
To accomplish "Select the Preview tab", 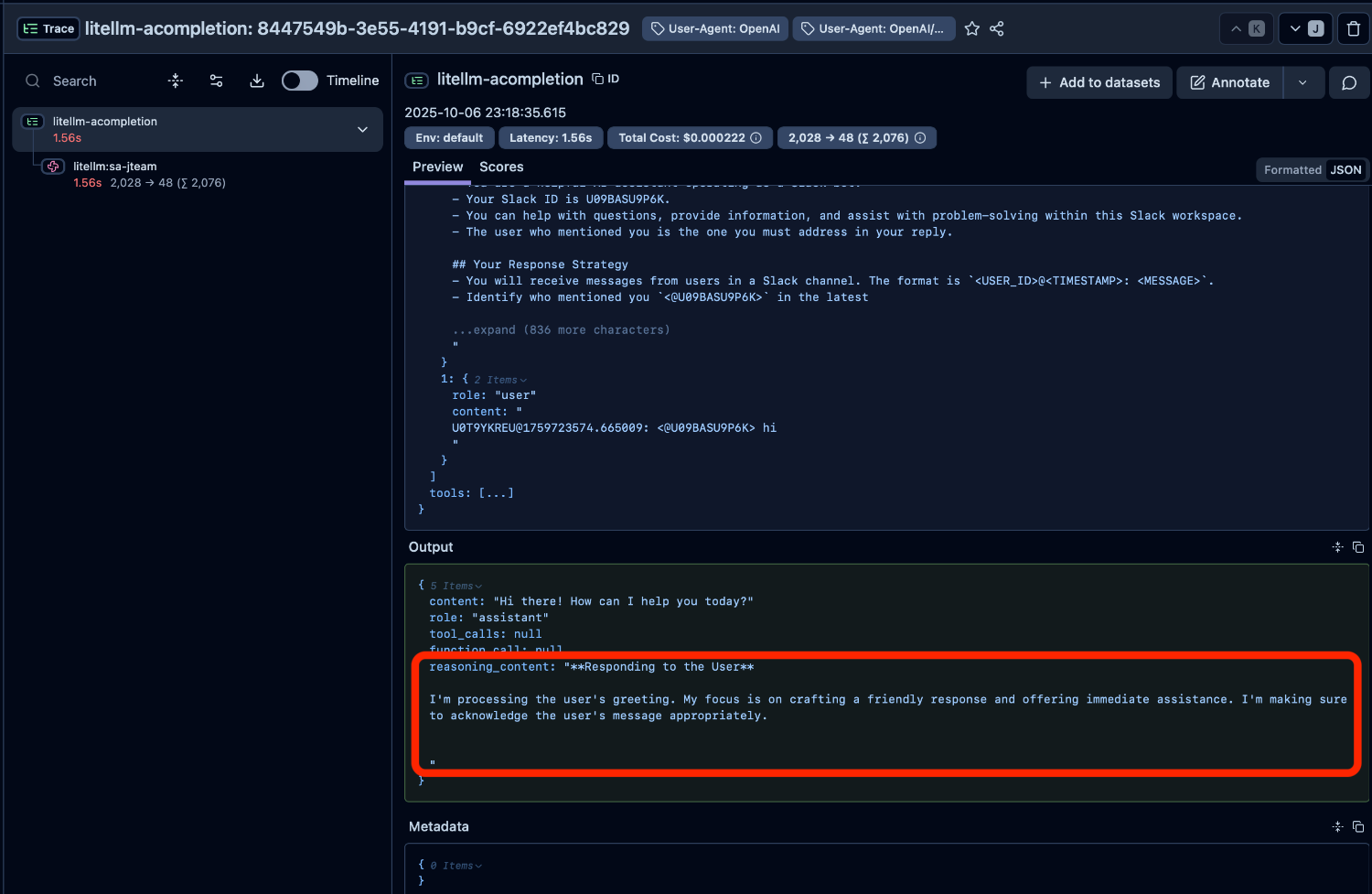I will (x=437, y=167).
